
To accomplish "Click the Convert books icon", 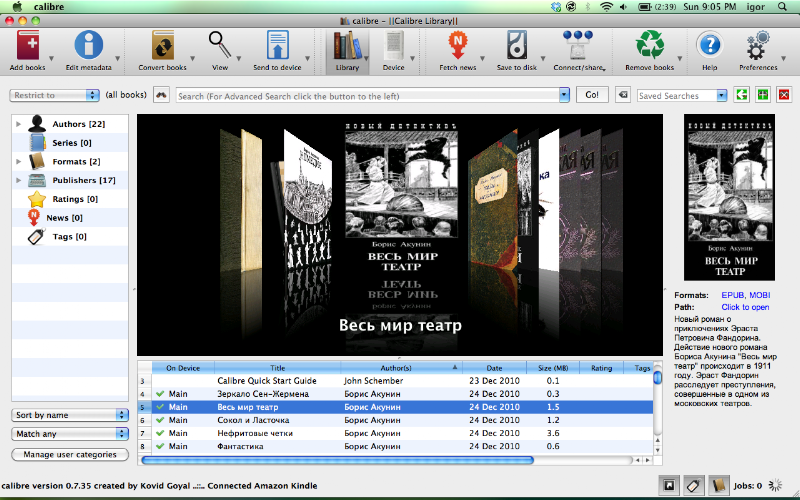I will 163,46.
